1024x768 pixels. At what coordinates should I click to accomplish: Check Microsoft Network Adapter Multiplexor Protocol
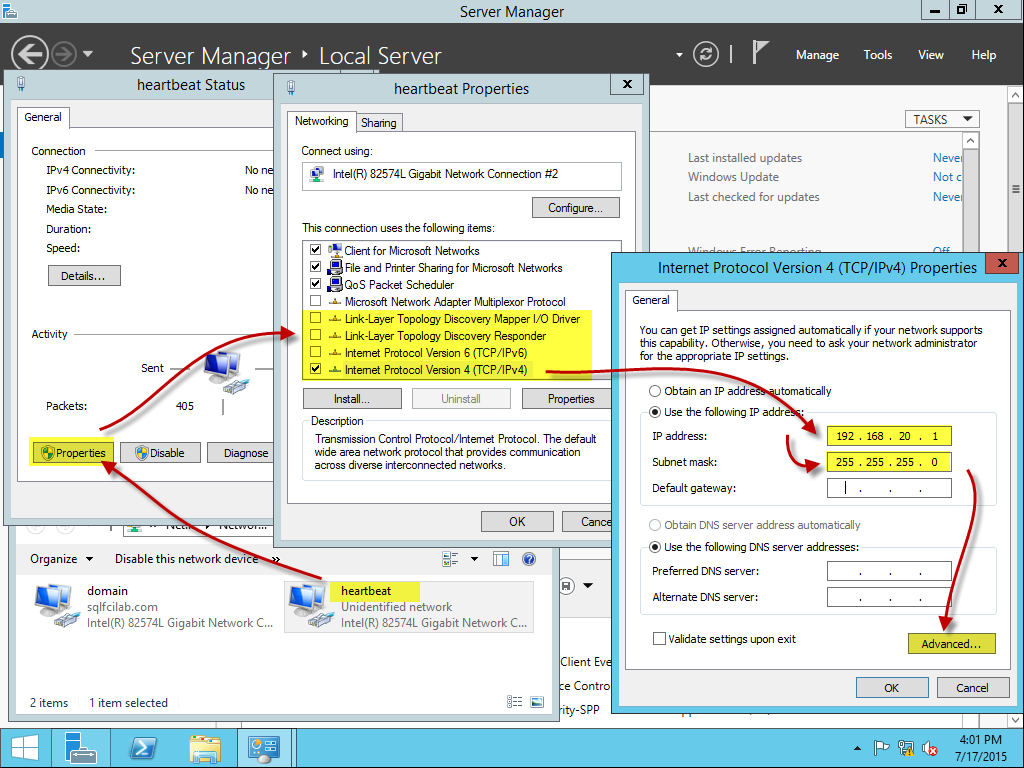[x=315, y=301]
